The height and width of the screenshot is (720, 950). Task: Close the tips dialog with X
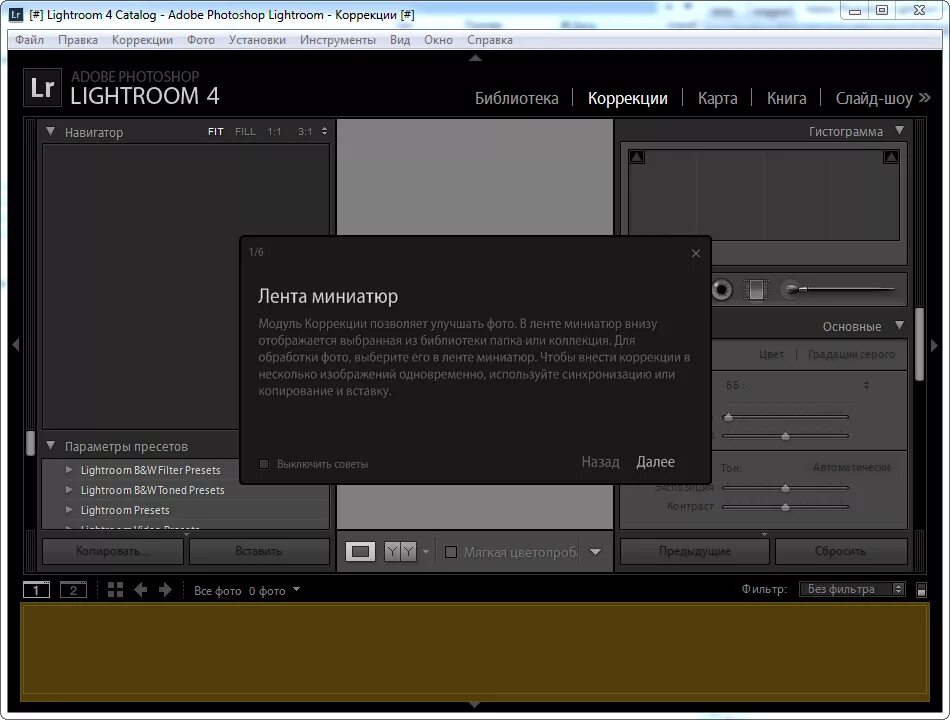pyautogui.click(x=696, y=253)
